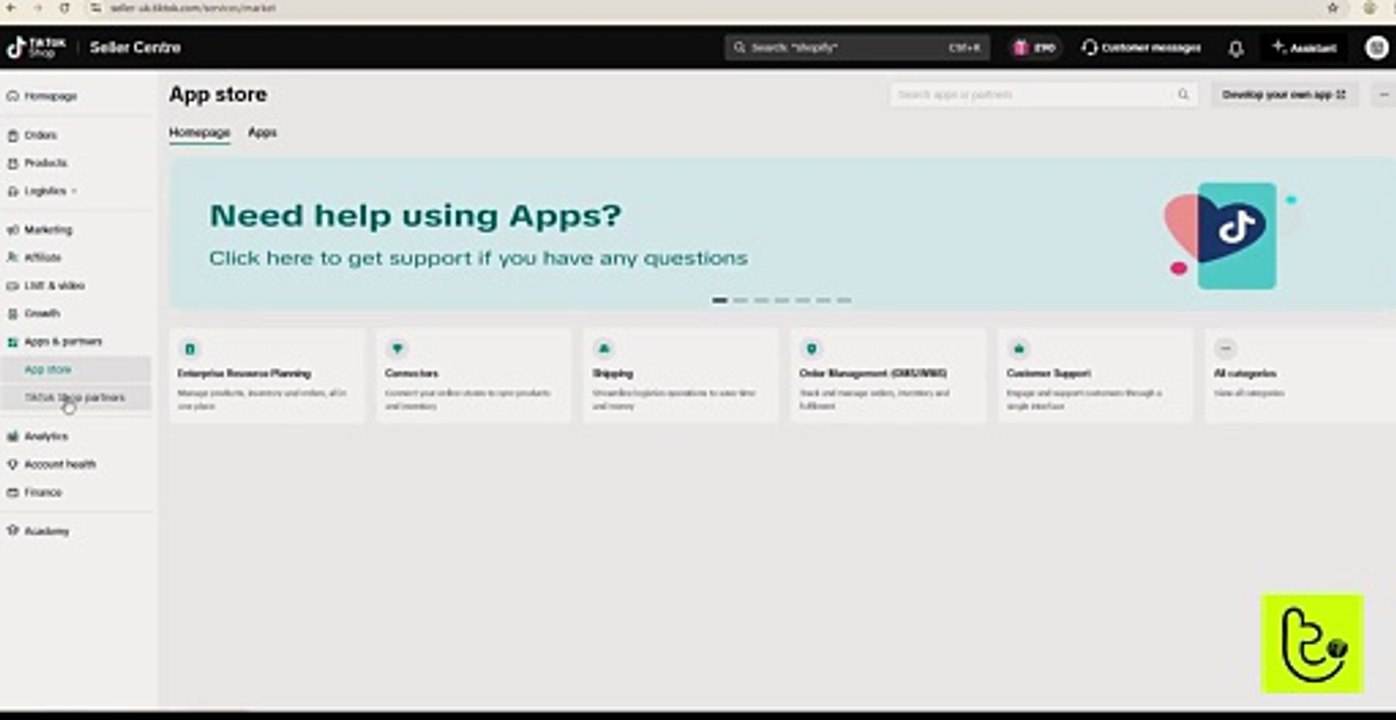Select TikTok Shop partners in sidebar
This screenshot has width=1396, height=720.
pos(77,398)
